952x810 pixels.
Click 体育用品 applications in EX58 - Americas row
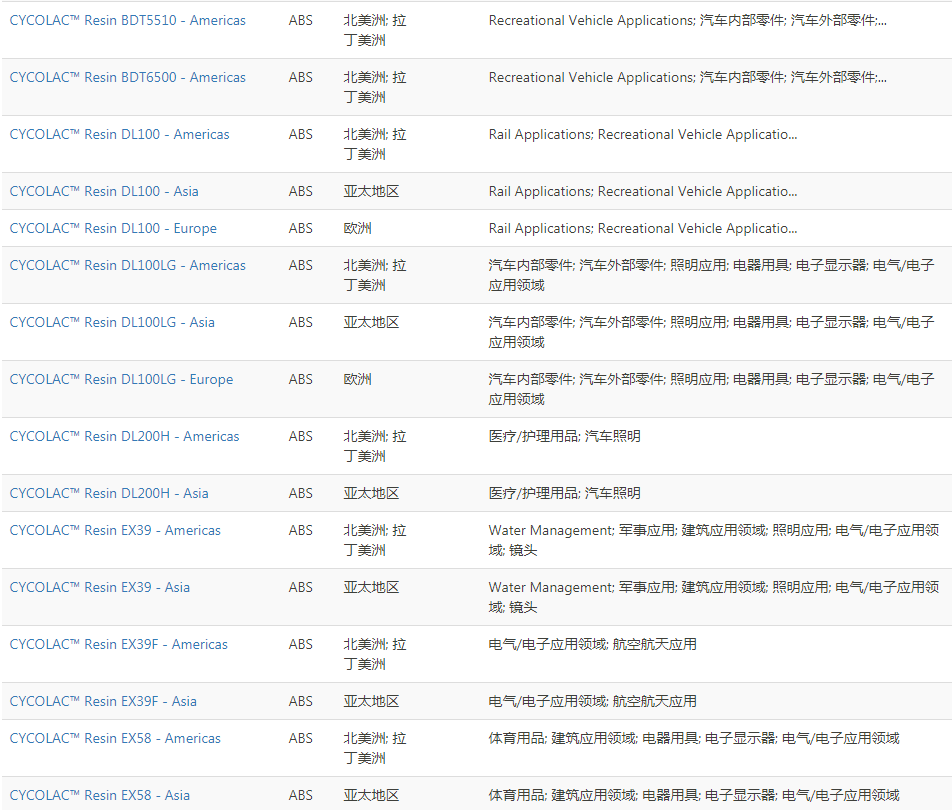click(694, 738)
